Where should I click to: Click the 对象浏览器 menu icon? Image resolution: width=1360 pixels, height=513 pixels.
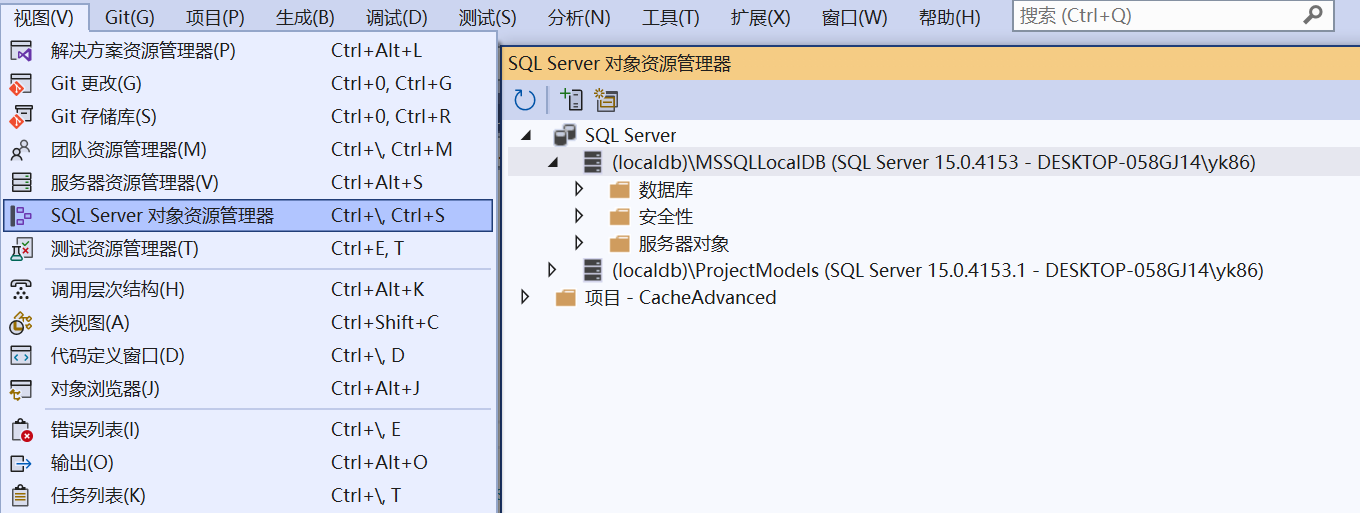(21, 388)
